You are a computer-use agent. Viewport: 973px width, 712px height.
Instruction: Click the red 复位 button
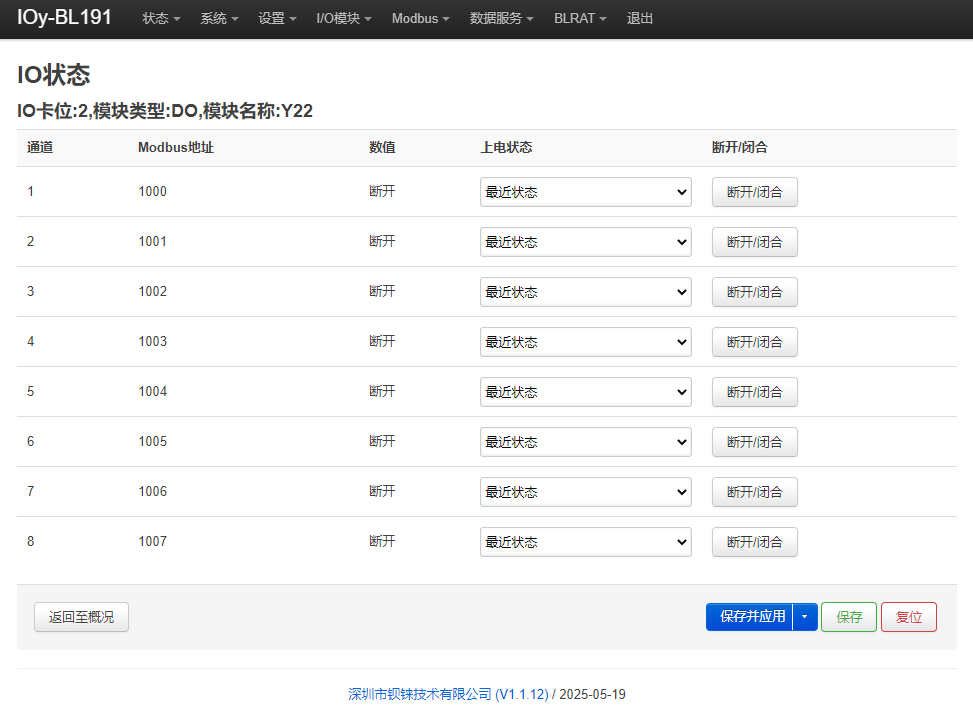(908, 617)
